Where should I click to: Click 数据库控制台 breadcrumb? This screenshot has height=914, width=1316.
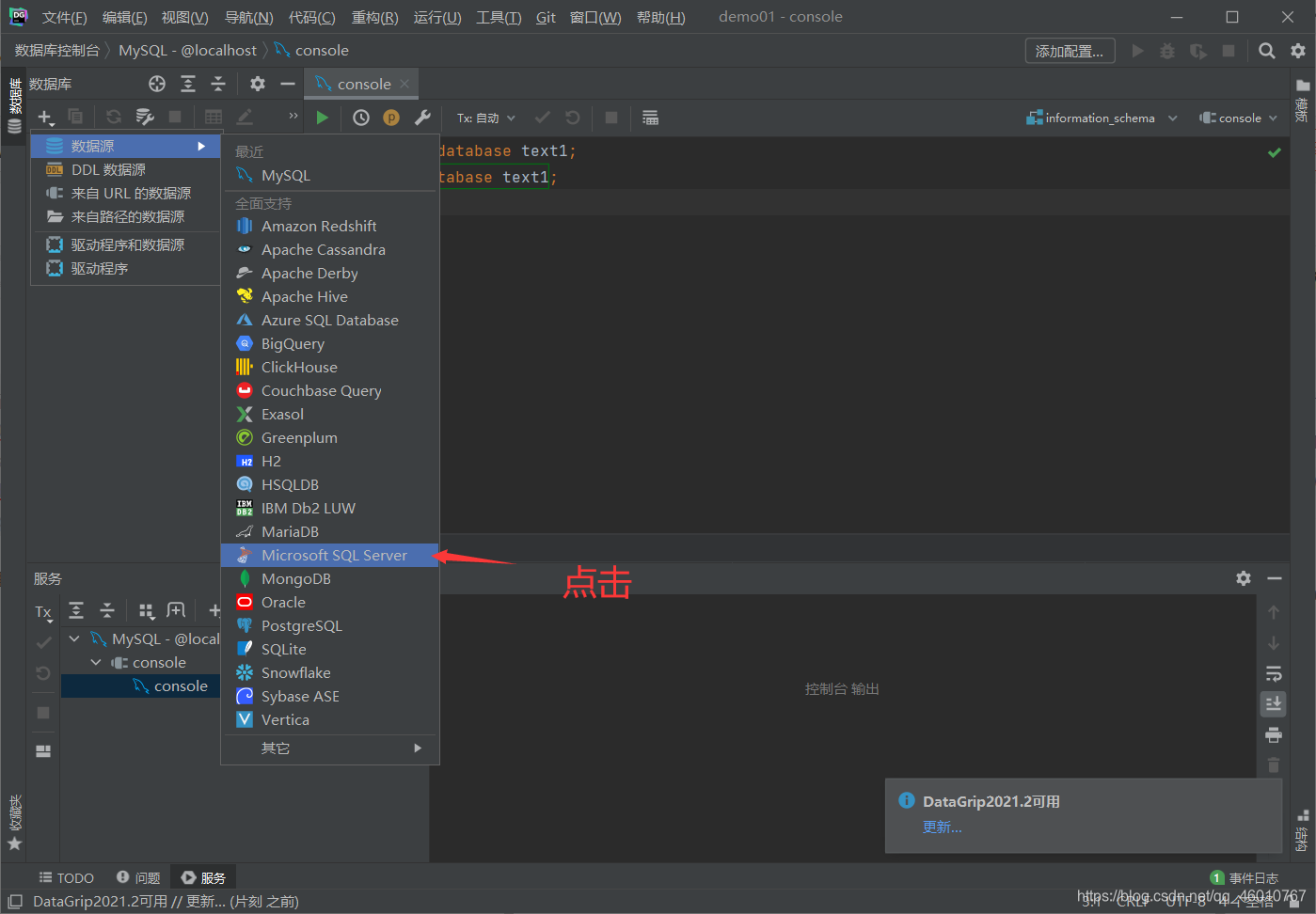point(57,51)
